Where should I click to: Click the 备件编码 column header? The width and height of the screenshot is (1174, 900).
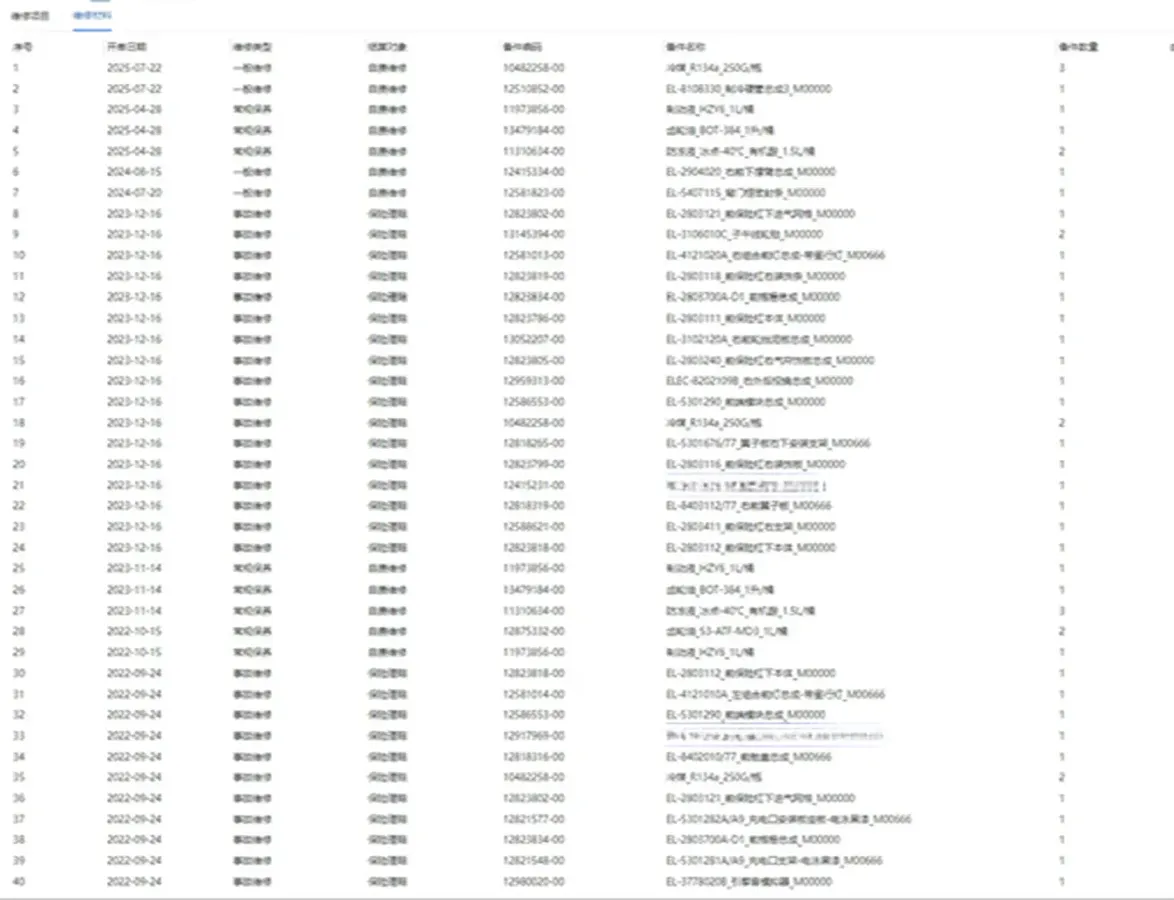pyautogui.click(x=522, y=47)
